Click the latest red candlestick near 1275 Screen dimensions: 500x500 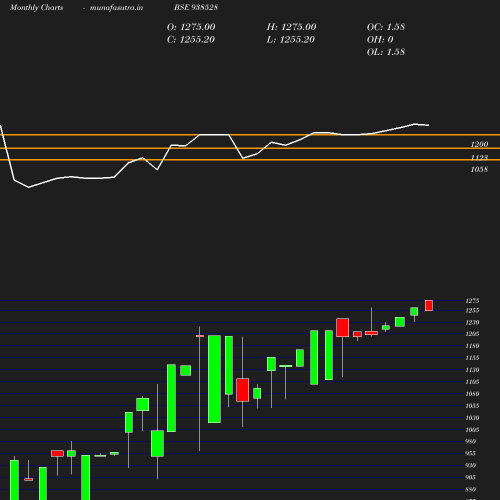429,306
